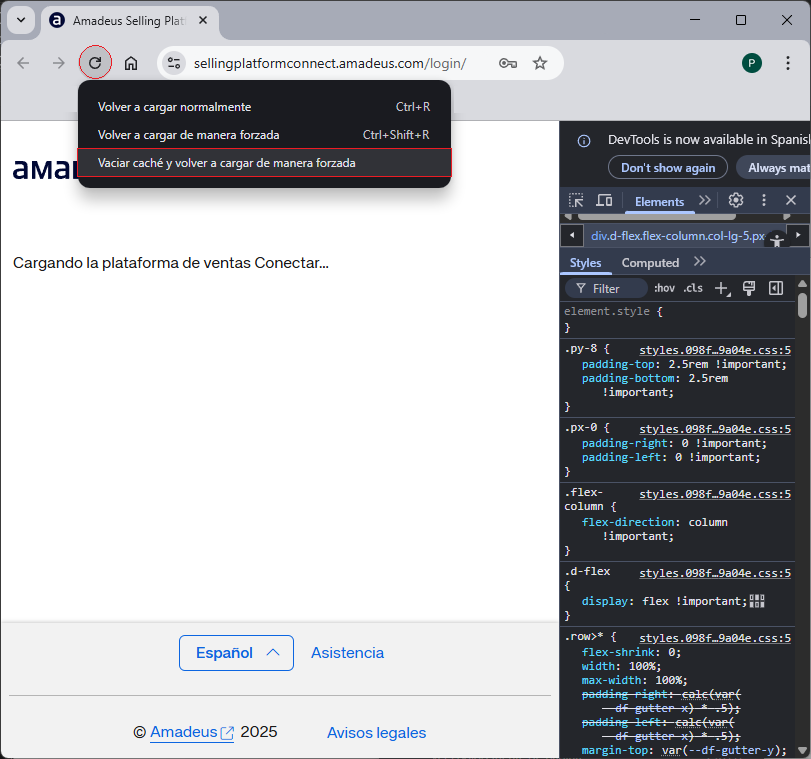Screen dimensions: 811x759
Task: Close the Amadeus Selling Platform tab
Action: click(x=203, y=20)
